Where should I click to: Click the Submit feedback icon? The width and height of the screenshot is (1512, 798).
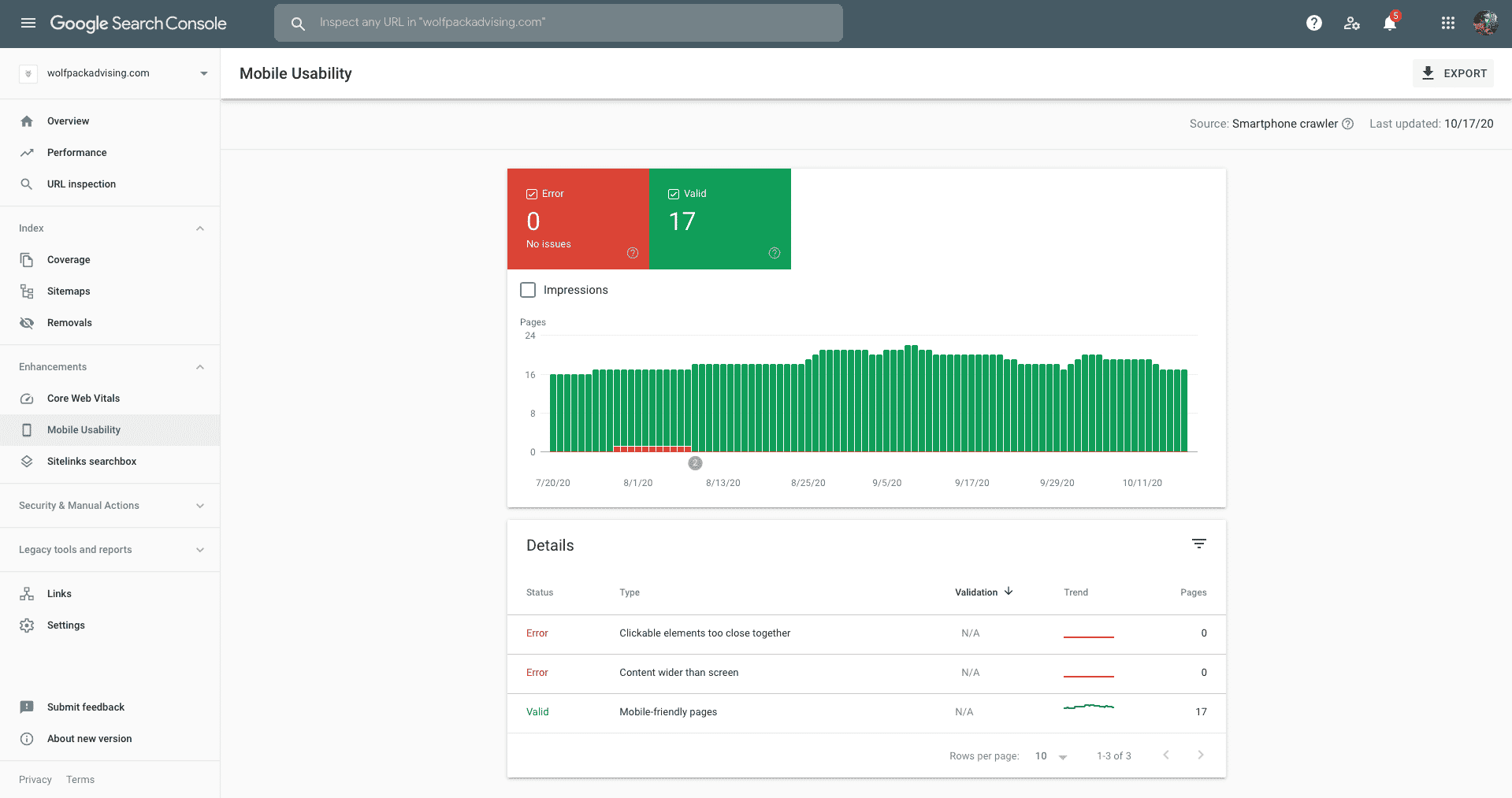coord(27,707)
